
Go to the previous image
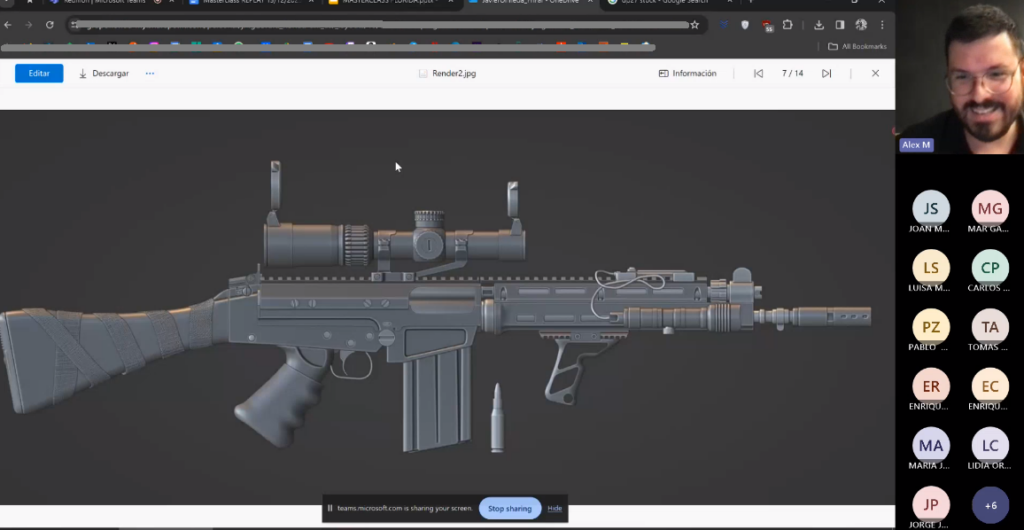click(758, 73)
